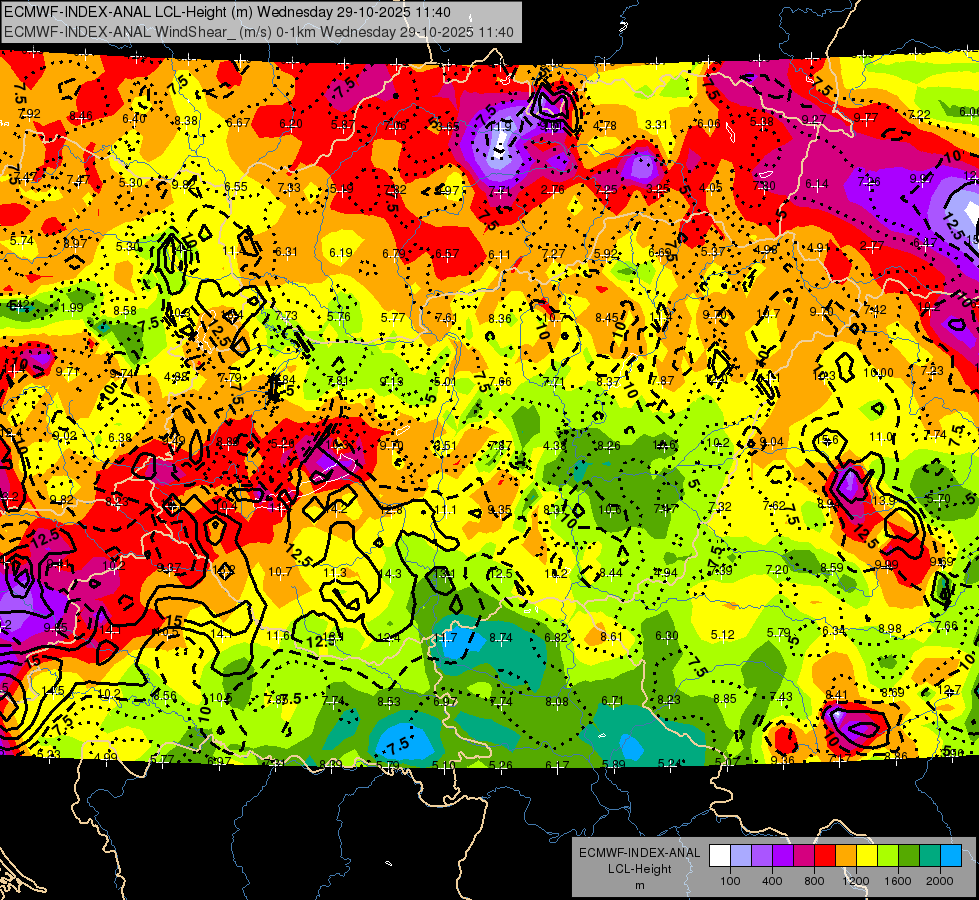The width and height of the screenshot is (979, 900).
Task: Select the bright blue swatch above 2000
Action: coord(951,856)
